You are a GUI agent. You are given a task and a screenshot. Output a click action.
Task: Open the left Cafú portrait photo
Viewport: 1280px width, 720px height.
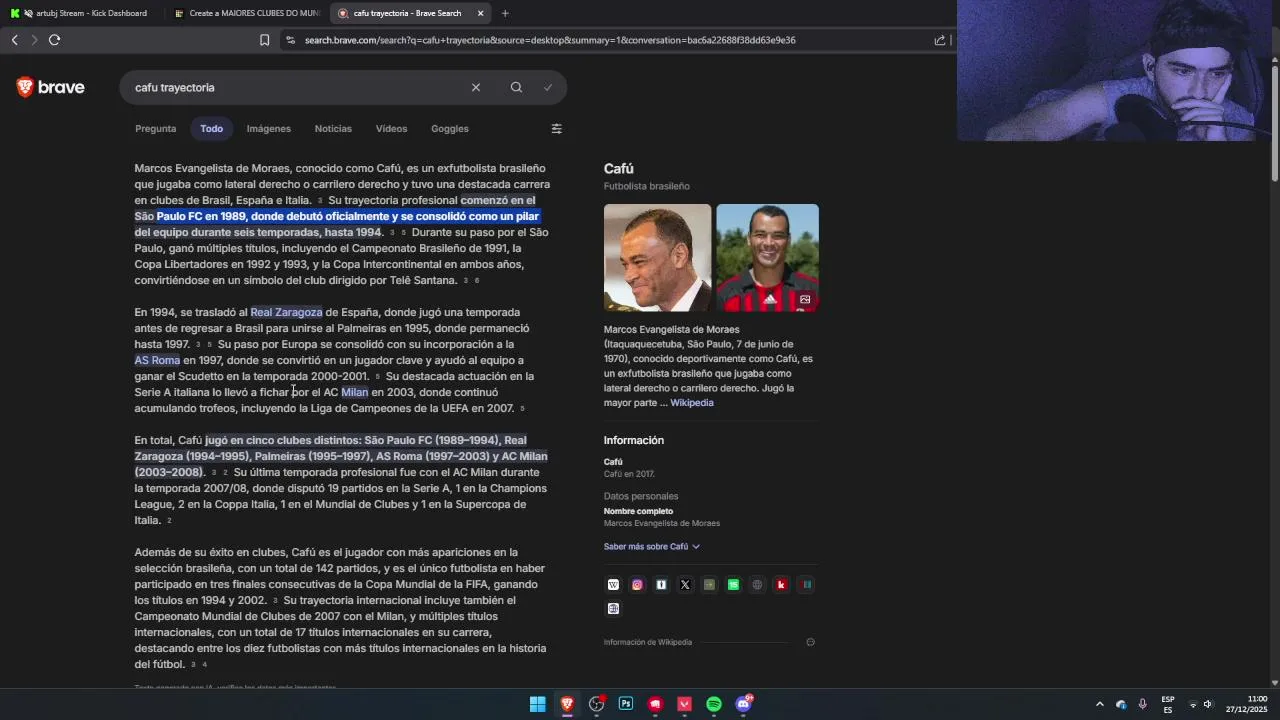click(657, 258)
